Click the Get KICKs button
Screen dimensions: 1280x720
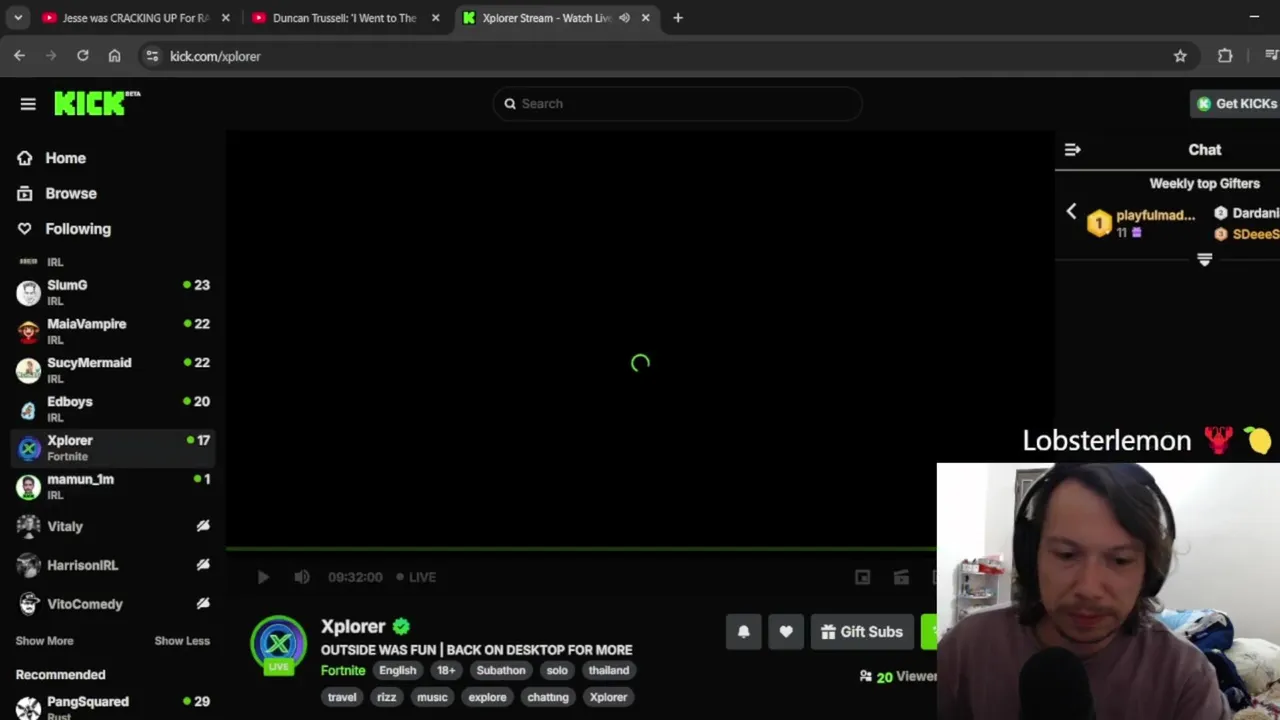pyautogui.click(x=1236, y=103)
